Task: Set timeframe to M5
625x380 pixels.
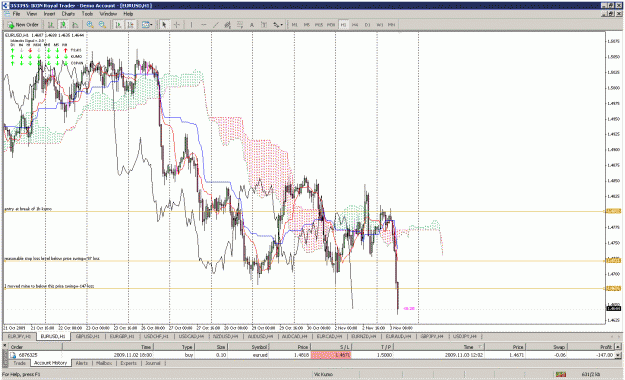Action: coord(307,25)
